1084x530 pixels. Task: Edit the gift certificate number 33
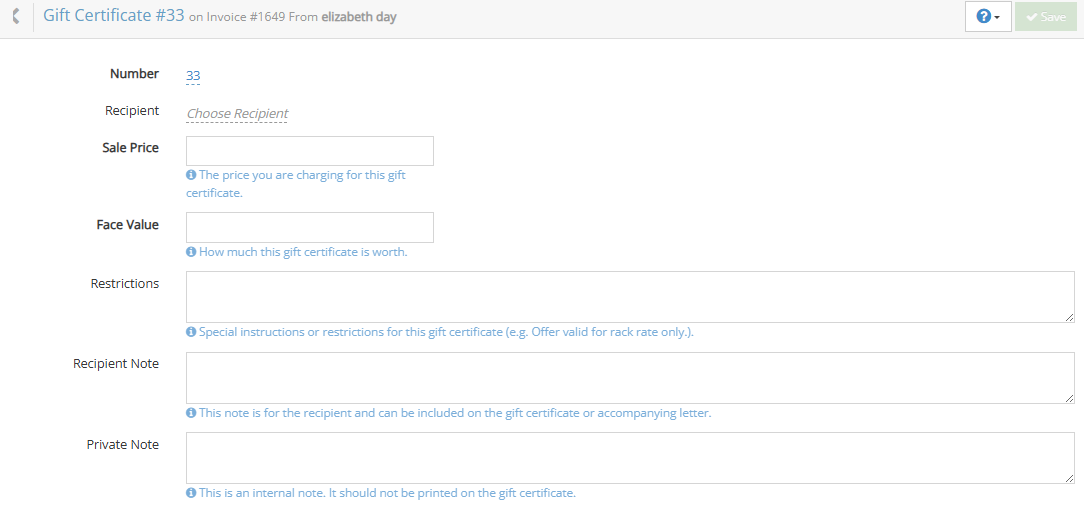193,75
